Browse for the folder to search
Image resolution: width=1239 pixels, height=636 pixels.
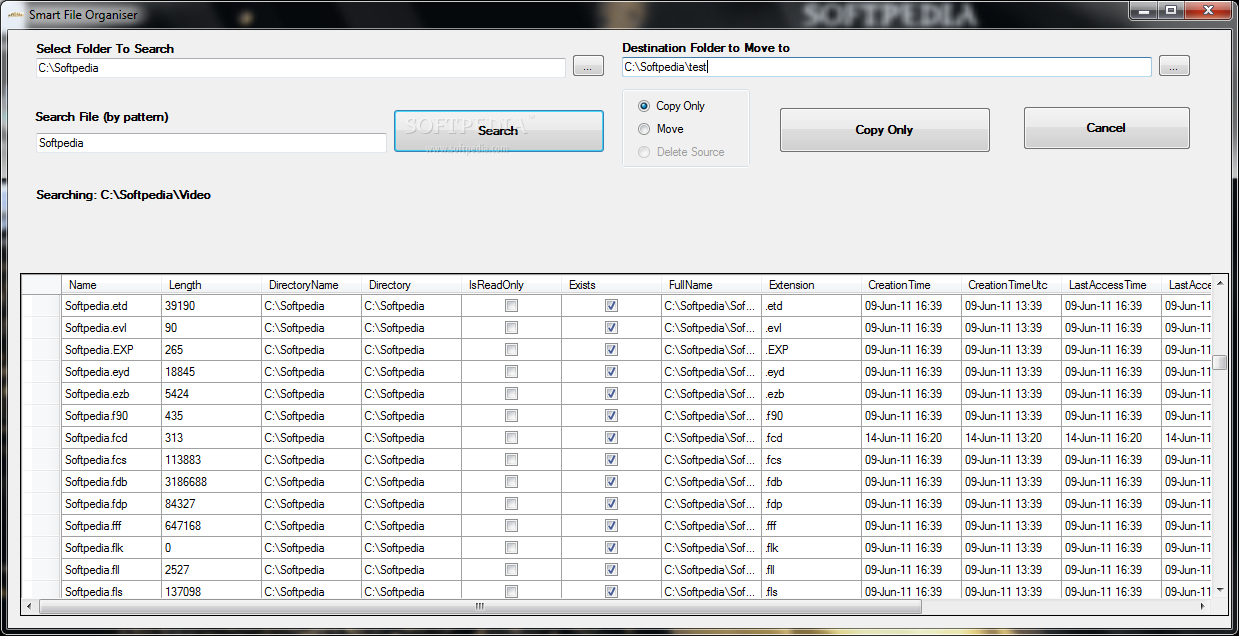(x=588, y=67)
